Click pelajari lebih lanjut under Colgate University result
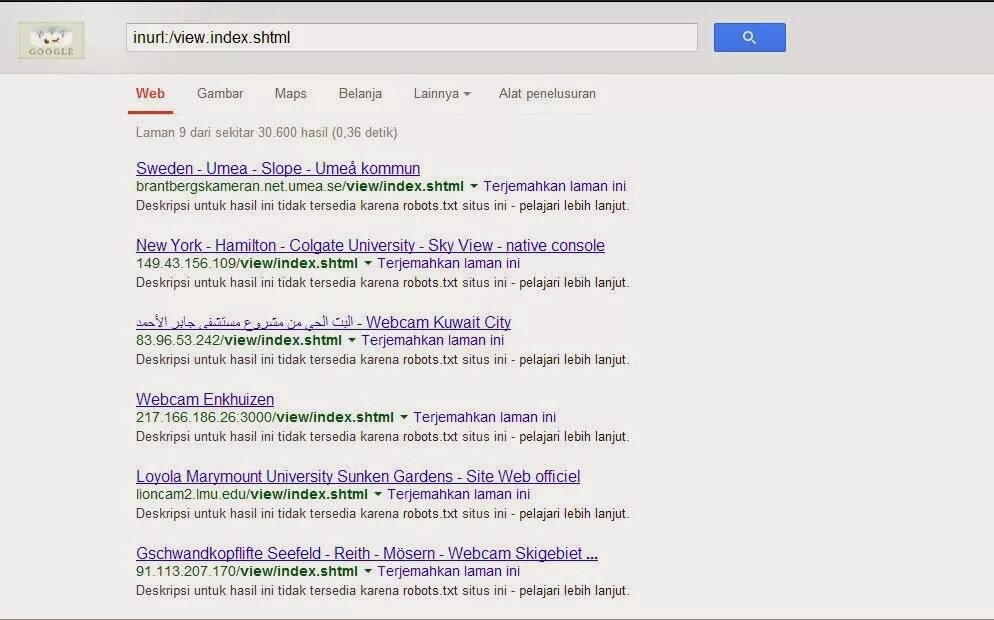This screenshot has width=994, height=620. coord(573,282)
